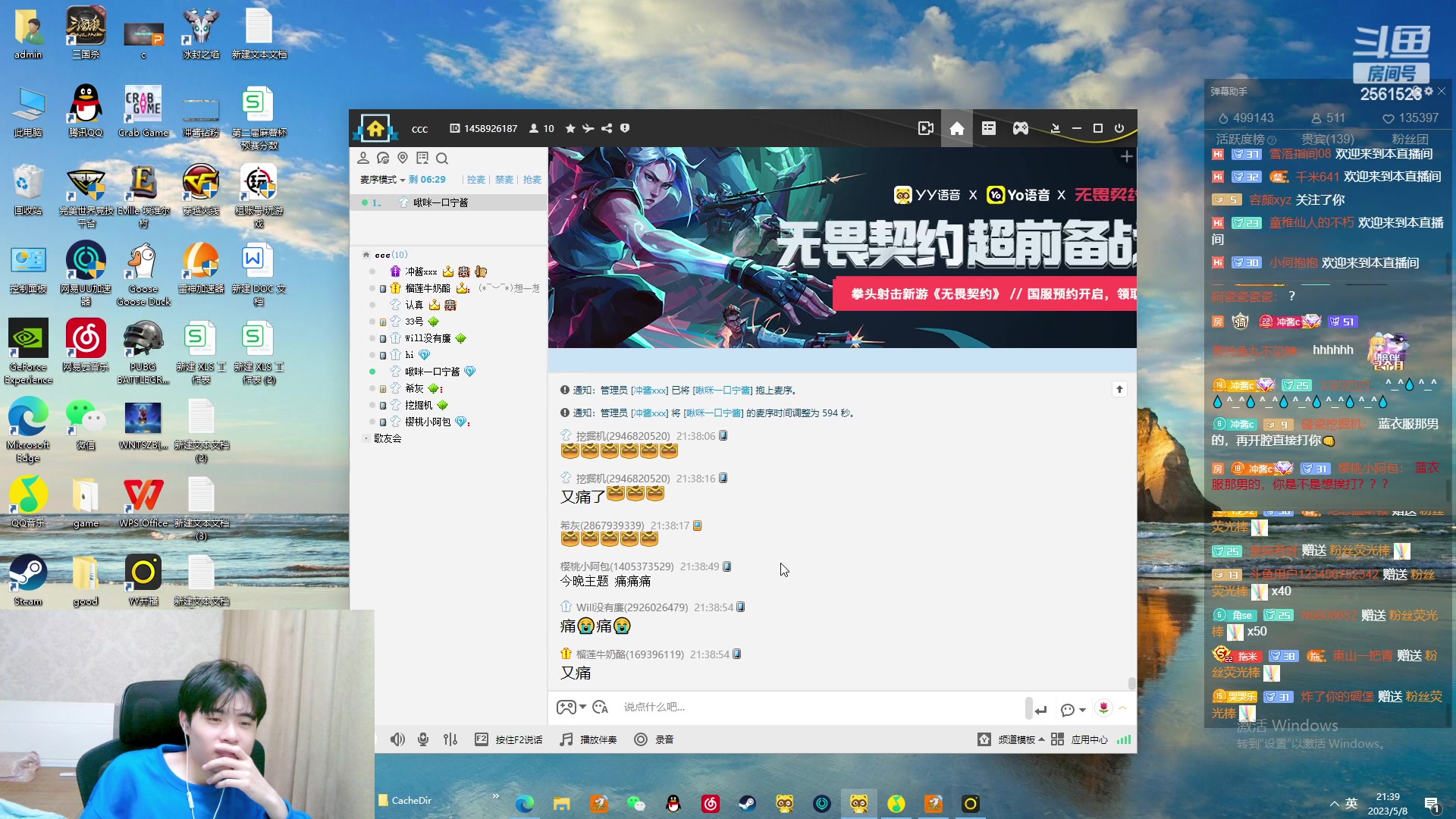Image resolution: width=1456 pixels, height=819 pixels.
Task: Click the star favorite channel icon
Action: [570, 128]
